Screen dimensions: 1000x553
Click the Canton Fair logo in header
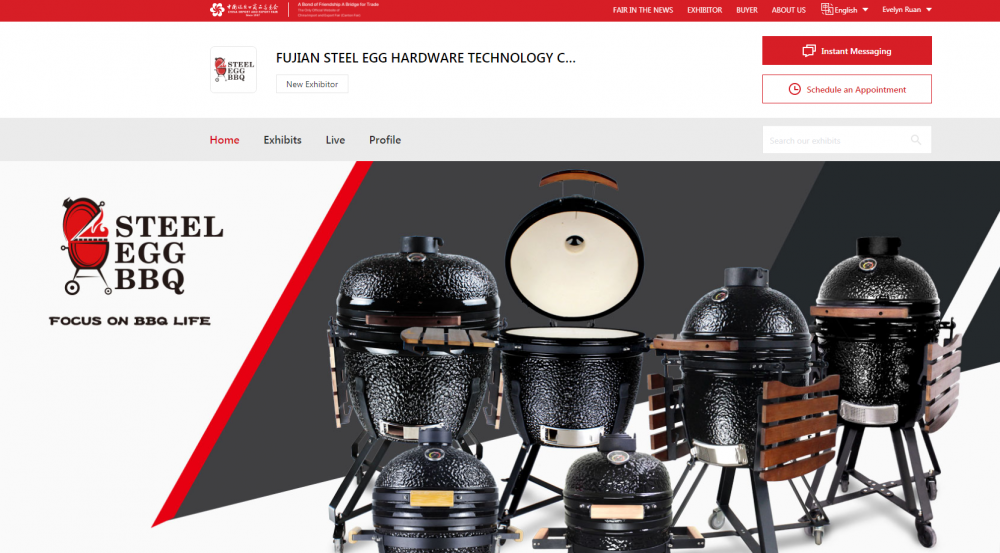[244, 10]
